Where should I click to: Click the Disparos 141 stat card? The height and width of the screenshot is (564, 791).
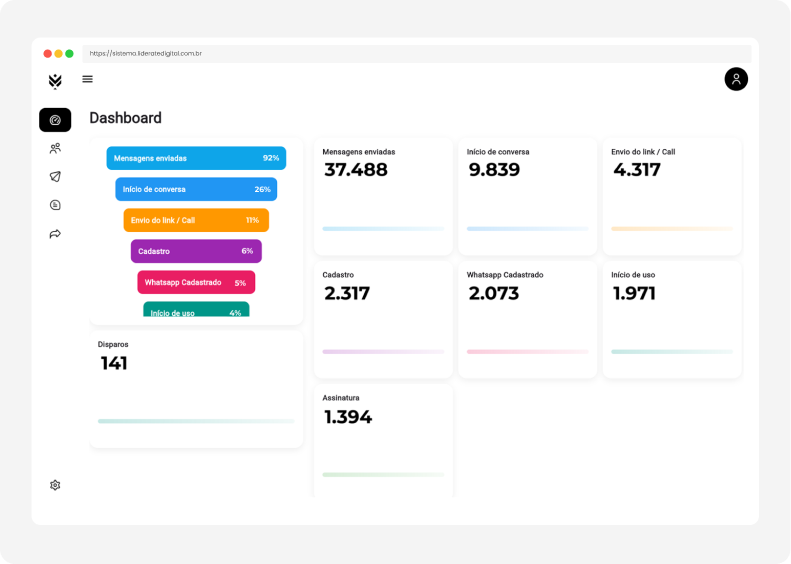(x=196, y=390)
